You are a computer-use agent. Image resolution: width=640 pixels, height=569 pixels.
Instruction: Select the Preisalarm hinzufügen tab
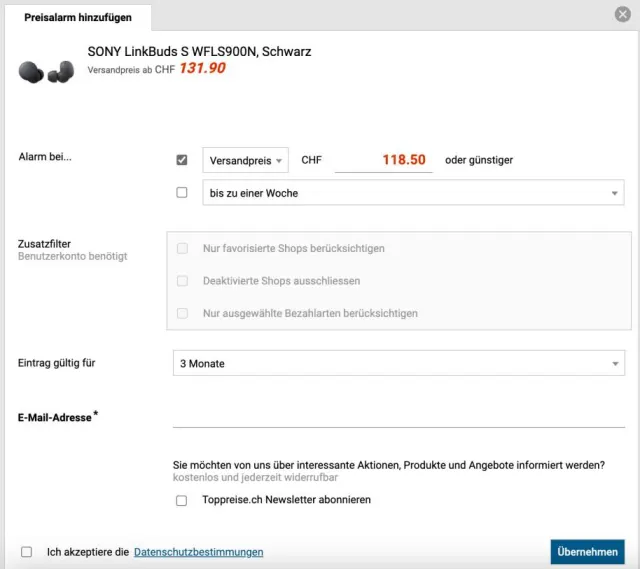[78, 17]
